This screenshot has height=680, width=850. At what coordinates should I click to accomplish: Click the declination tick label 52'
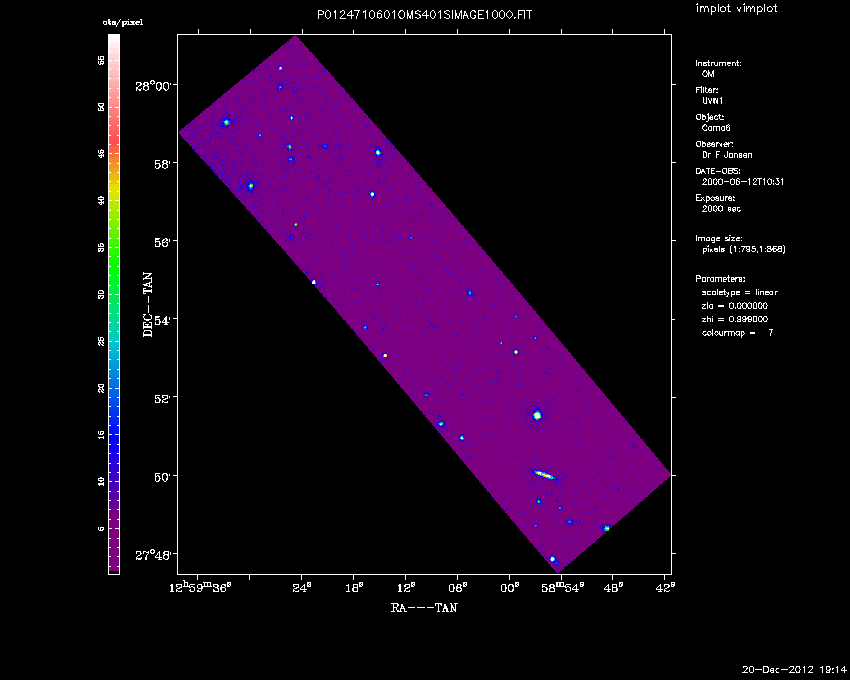click(x=162, y=398)
